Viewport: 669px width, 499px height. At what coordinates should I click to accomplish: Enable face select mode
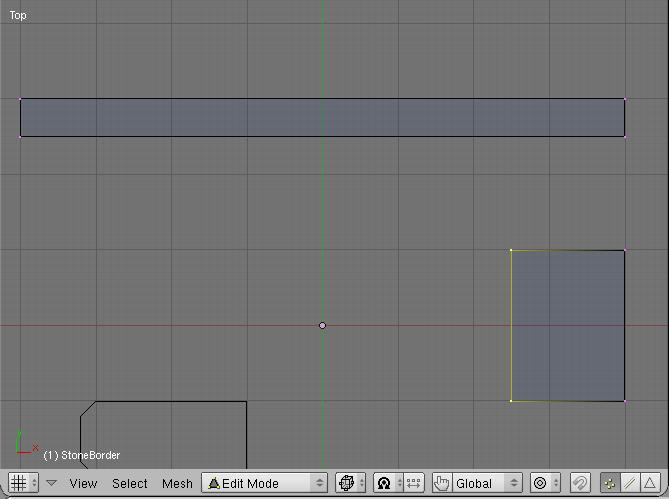point(649,483)
